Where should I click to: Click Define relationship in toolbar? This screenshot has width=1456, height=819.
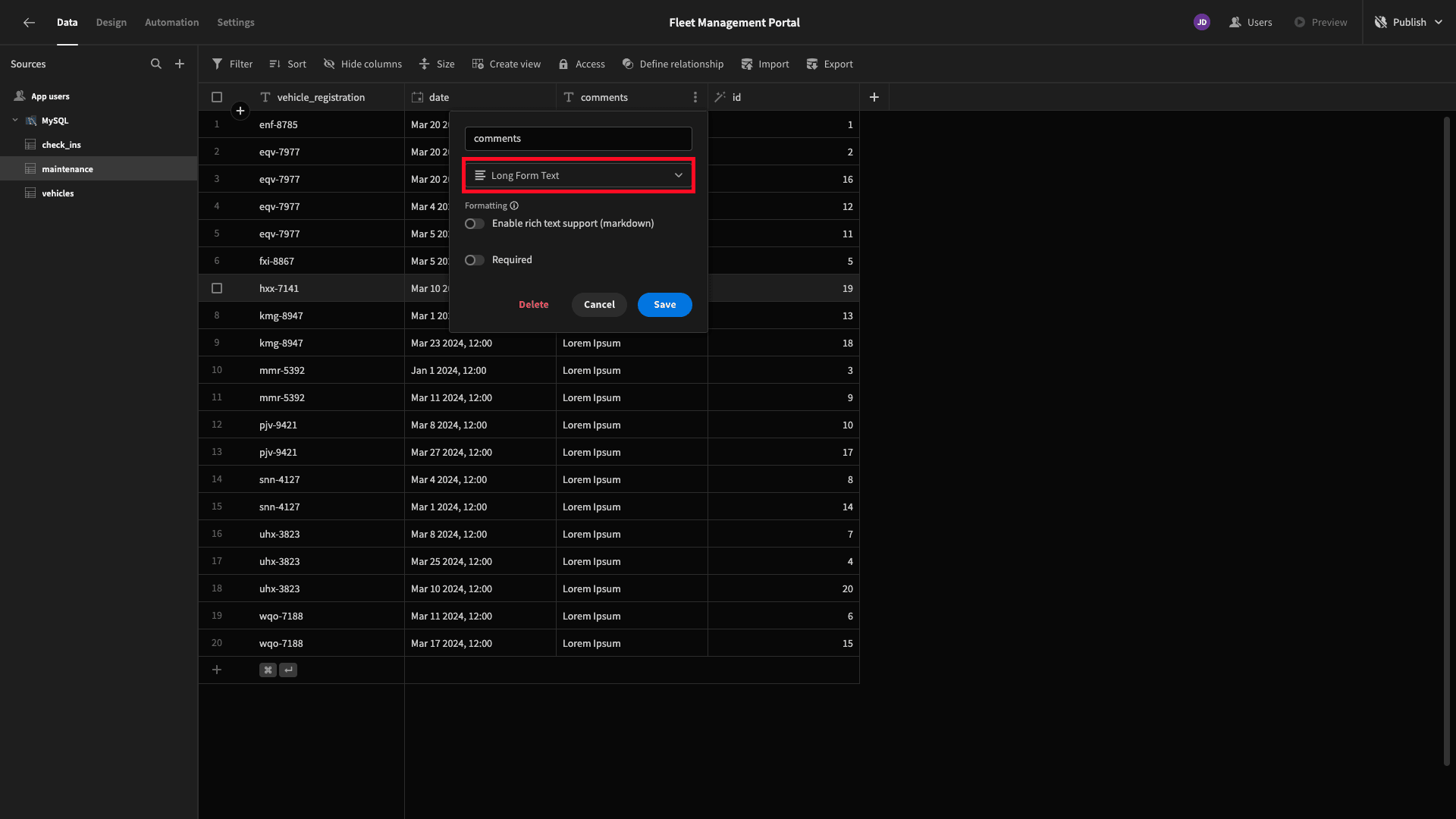673,64
